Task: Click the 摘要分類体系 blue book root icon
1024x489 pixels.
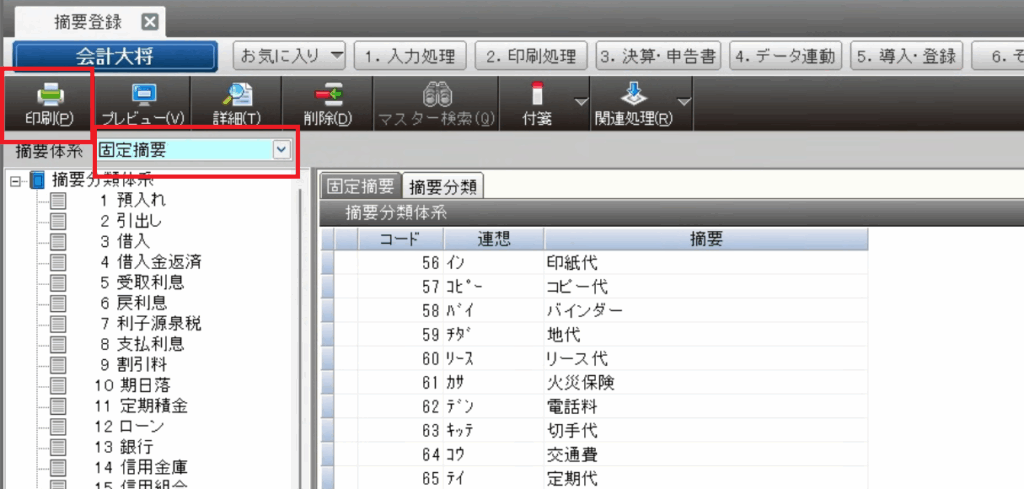Action: 37,181
